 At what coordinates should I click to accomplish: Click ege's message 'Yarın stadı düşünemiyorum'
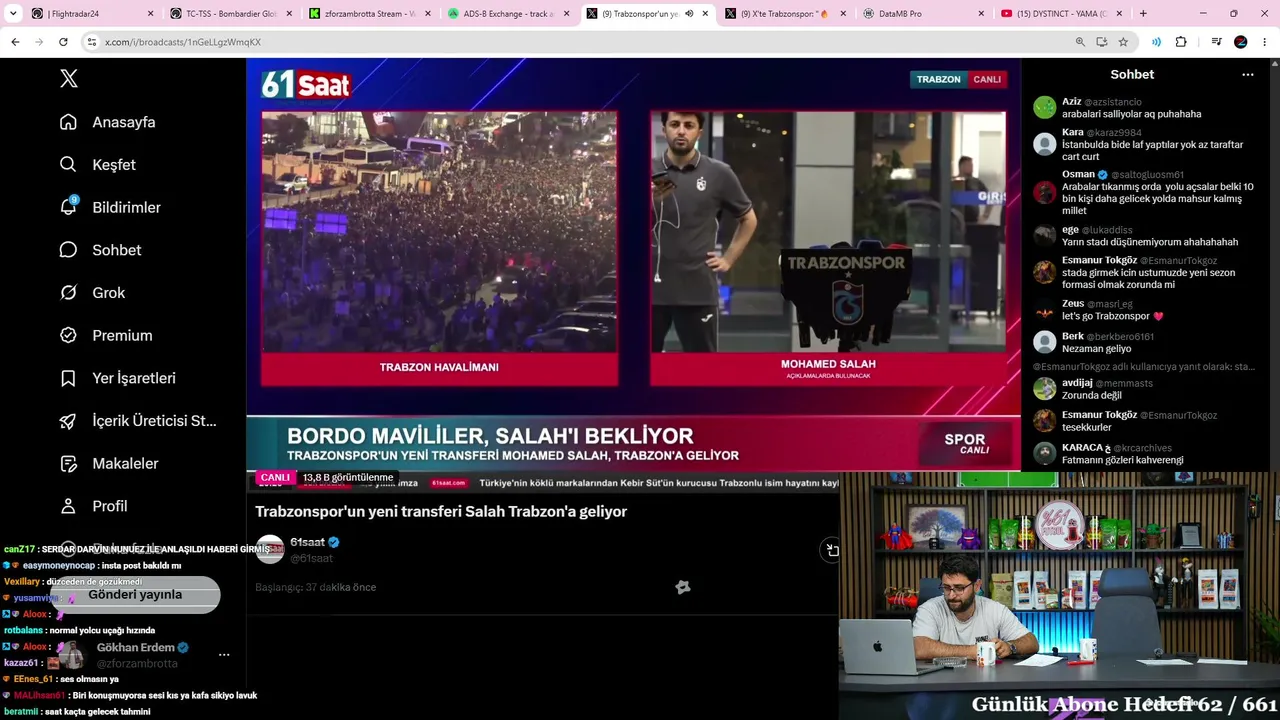point(1150,242)
